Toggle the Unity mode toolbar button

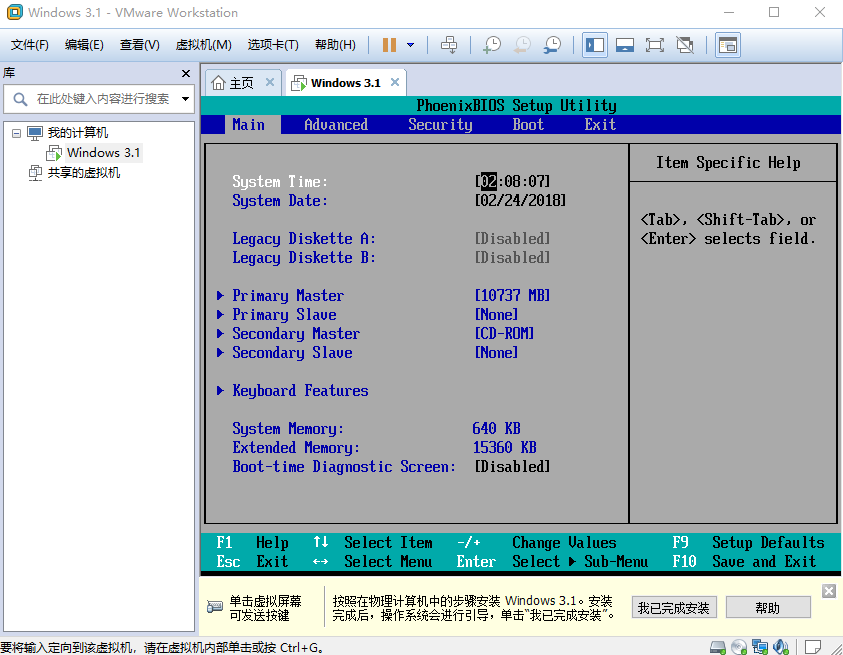(x=685, y=45)
